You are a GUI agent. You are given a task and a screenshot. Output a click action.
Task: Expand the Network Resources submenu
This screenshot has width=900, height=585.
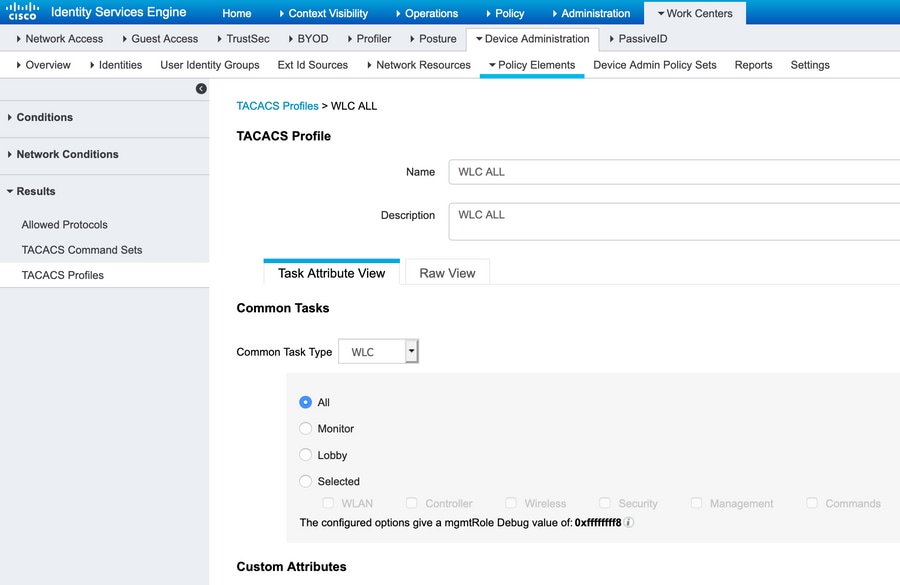[x=419, y=65]
